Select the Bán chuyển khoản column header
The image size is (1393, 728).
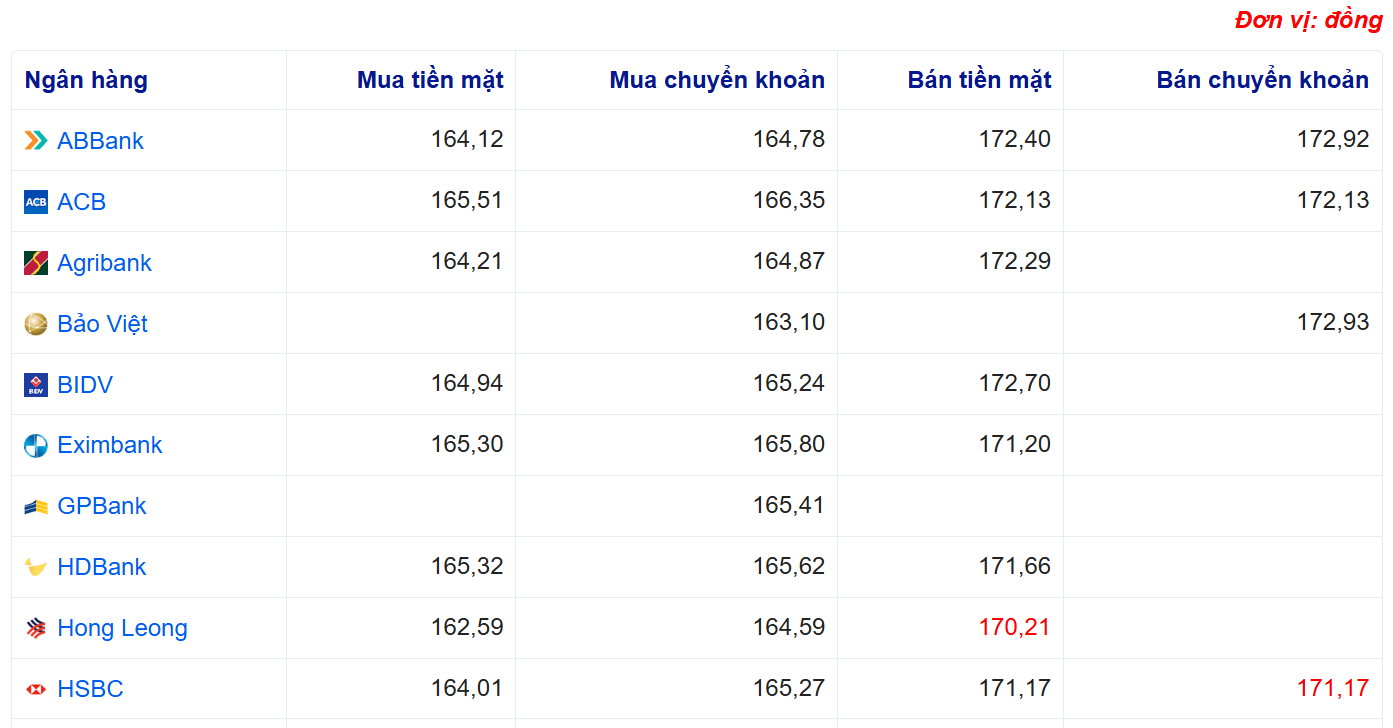1262,80
